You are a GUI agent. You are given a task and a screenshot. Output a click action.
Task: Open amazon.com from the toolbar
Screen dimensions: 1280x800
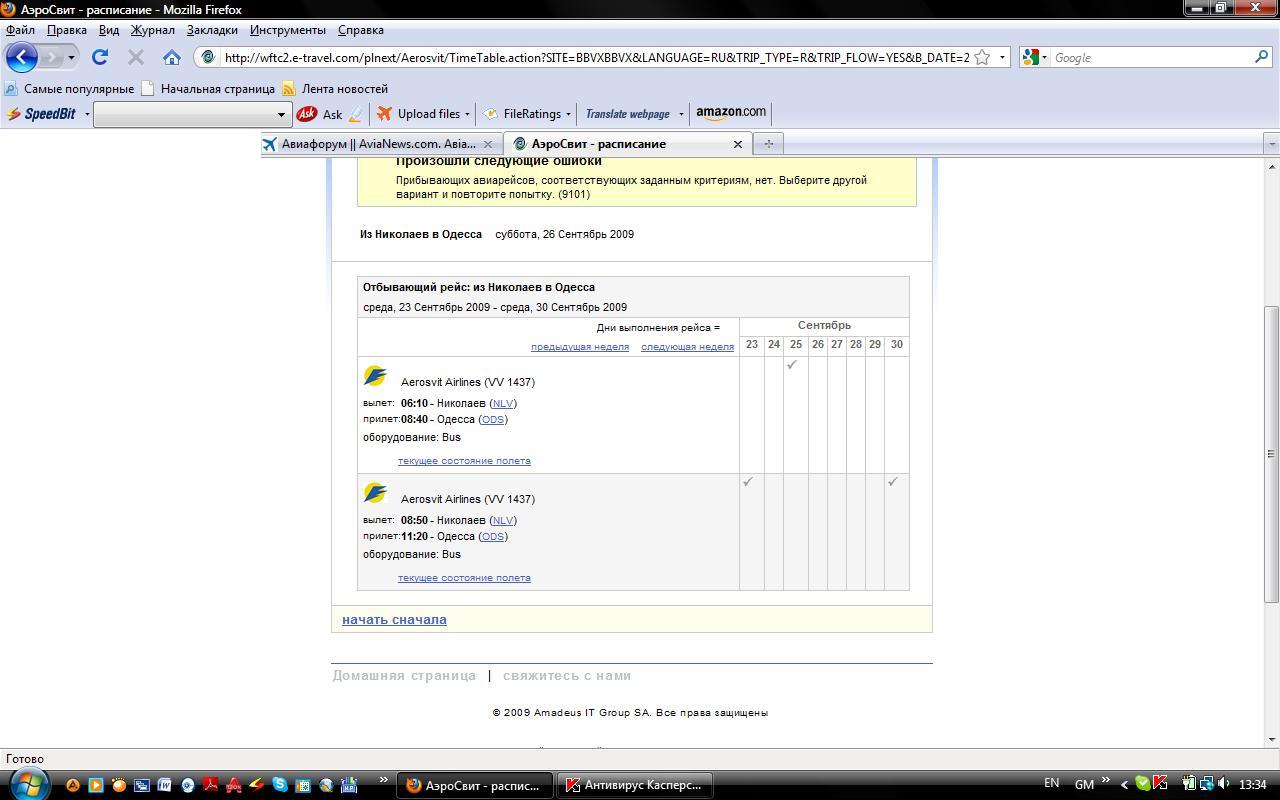pyautogui.click(x=731, y=113)
